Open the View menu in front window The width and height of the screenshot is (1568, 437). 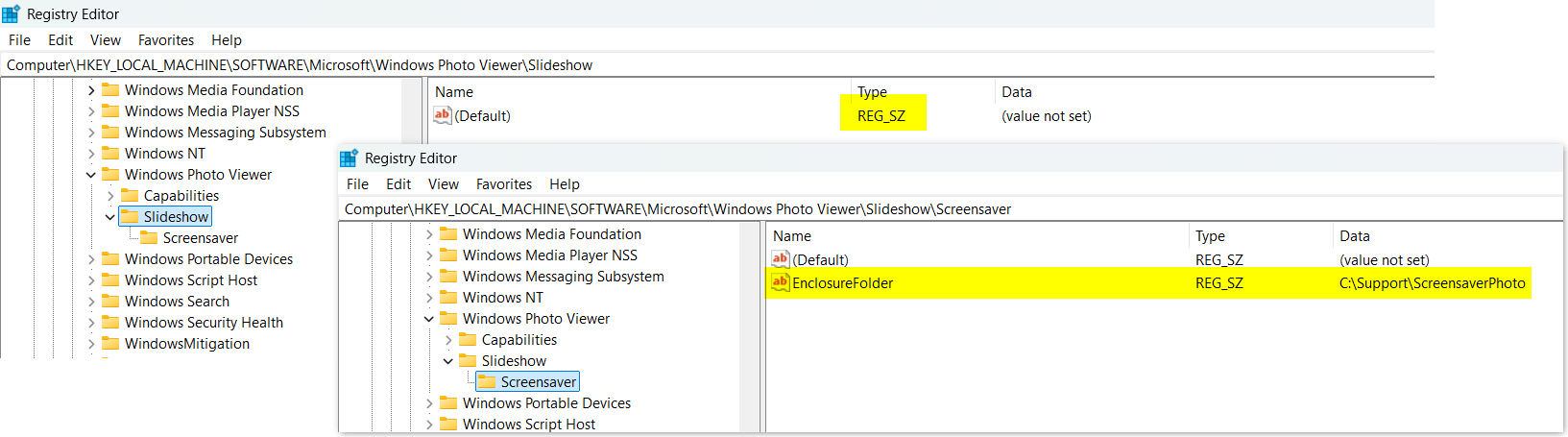[444, 184]
